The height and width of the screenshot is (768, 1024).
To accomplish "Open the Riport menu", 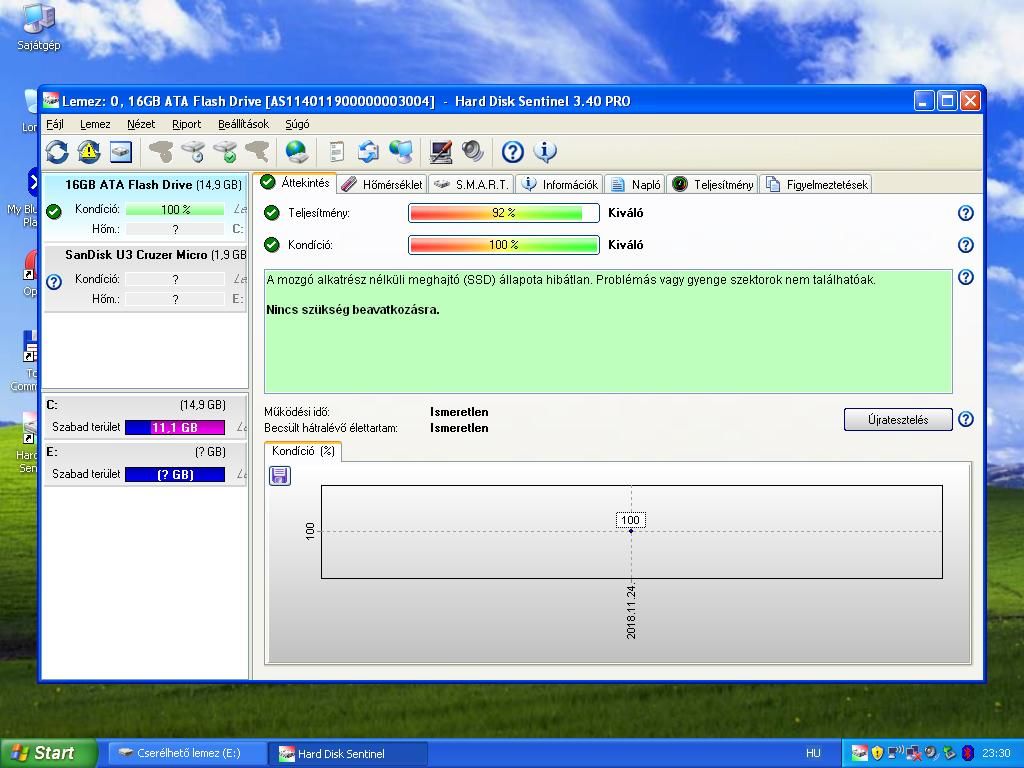I will (x=187, y=124).
